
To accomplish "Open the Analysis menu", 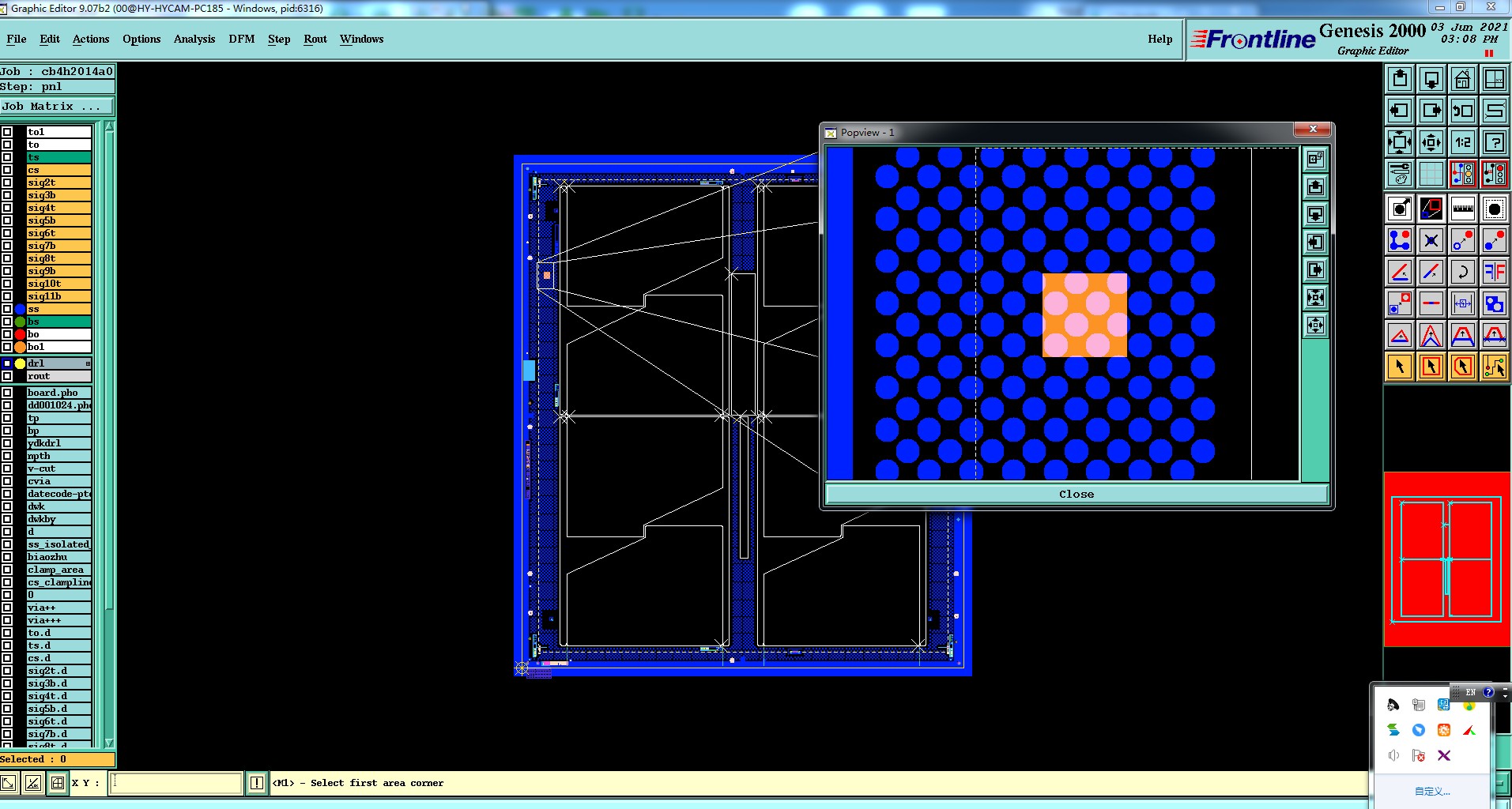I will pyautogui.click(x=194, y=39).
